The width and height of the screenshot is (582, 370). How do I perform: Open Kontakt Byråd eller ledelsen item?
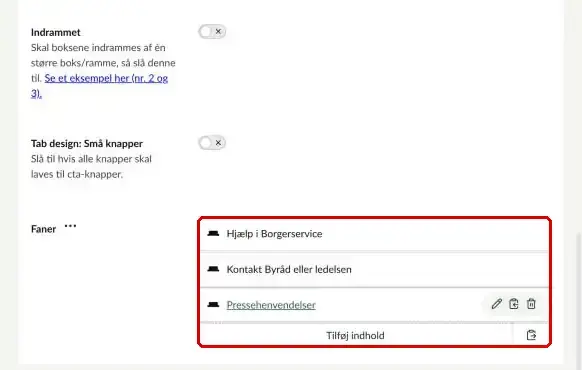[x=374, y=269]
